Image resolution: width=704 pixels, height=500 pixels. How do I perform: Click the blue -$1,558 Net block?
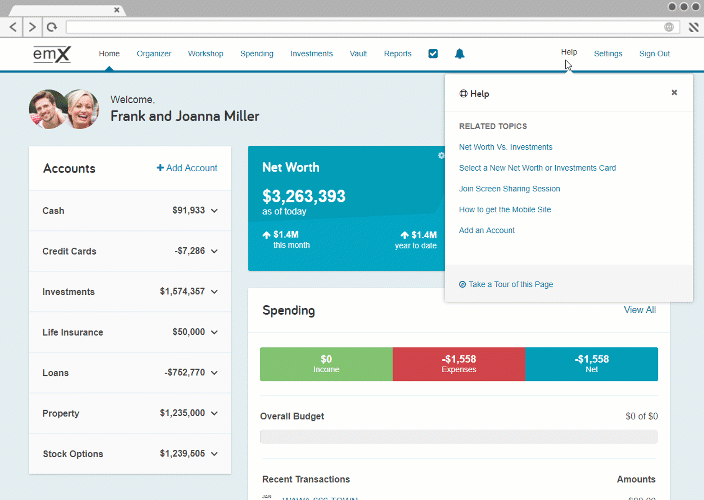(592, 364)
